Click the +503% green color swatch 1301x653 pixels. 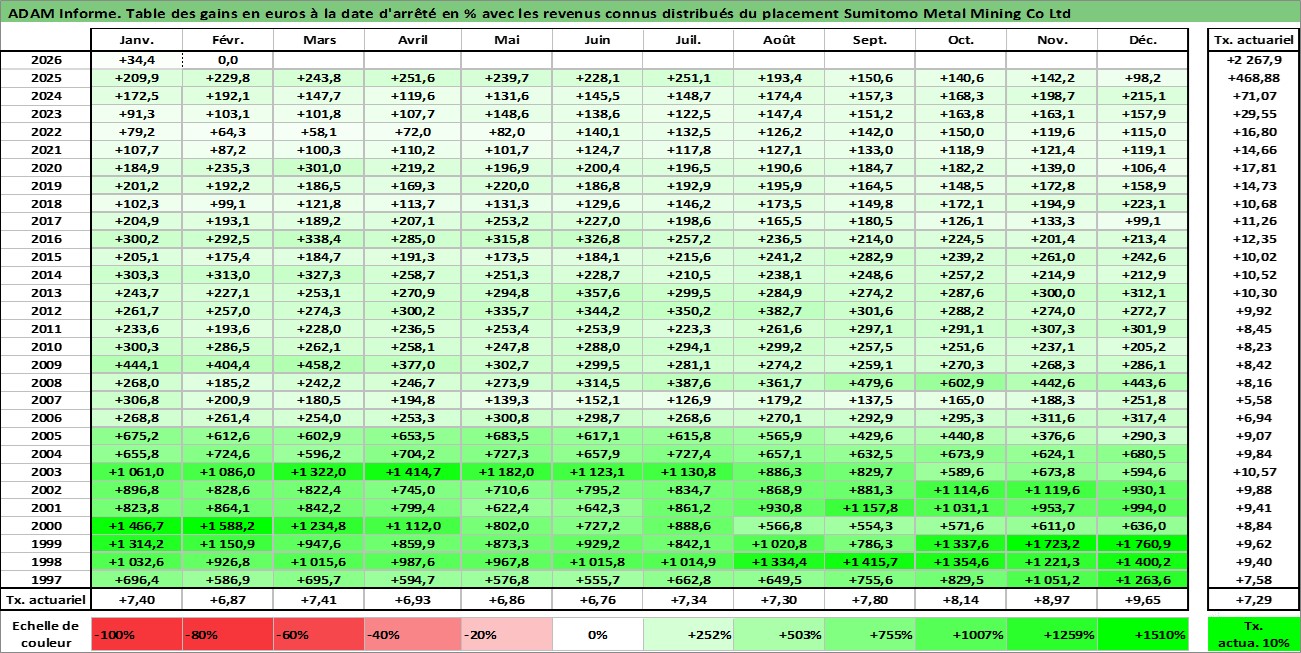point(778,634)
